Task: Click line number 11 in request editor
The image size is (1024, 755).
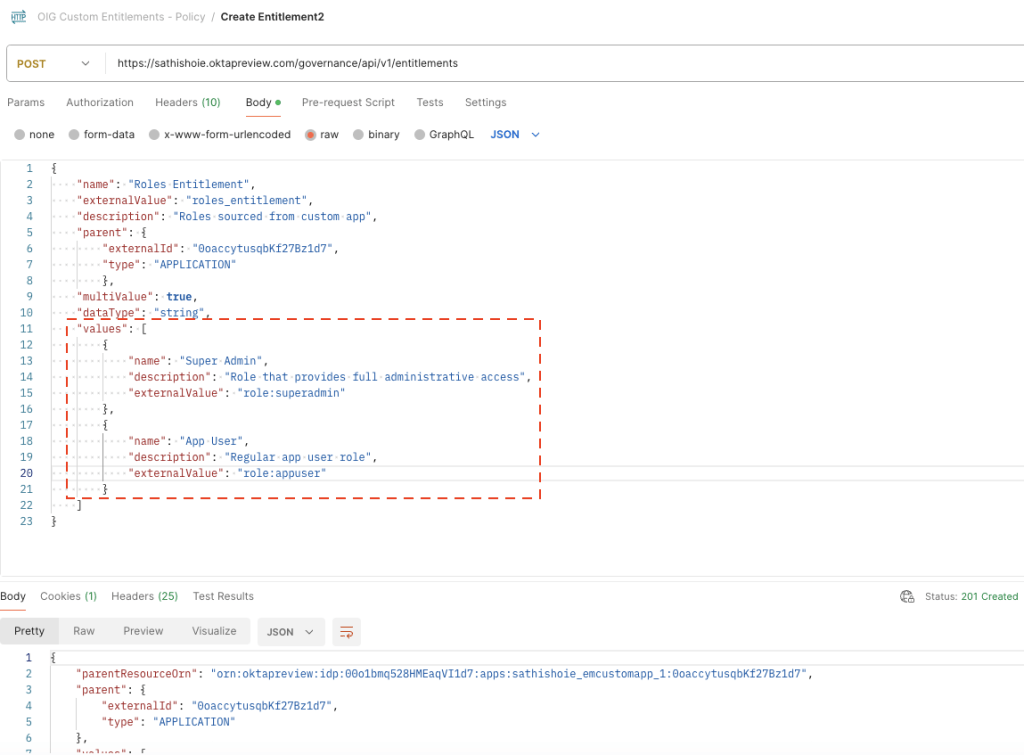Action: [x=26, y=329]
